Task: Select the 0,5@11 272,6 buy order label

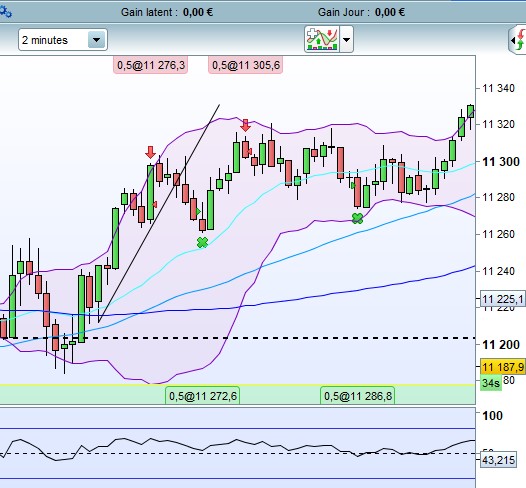Action: [x=203, y=396]
